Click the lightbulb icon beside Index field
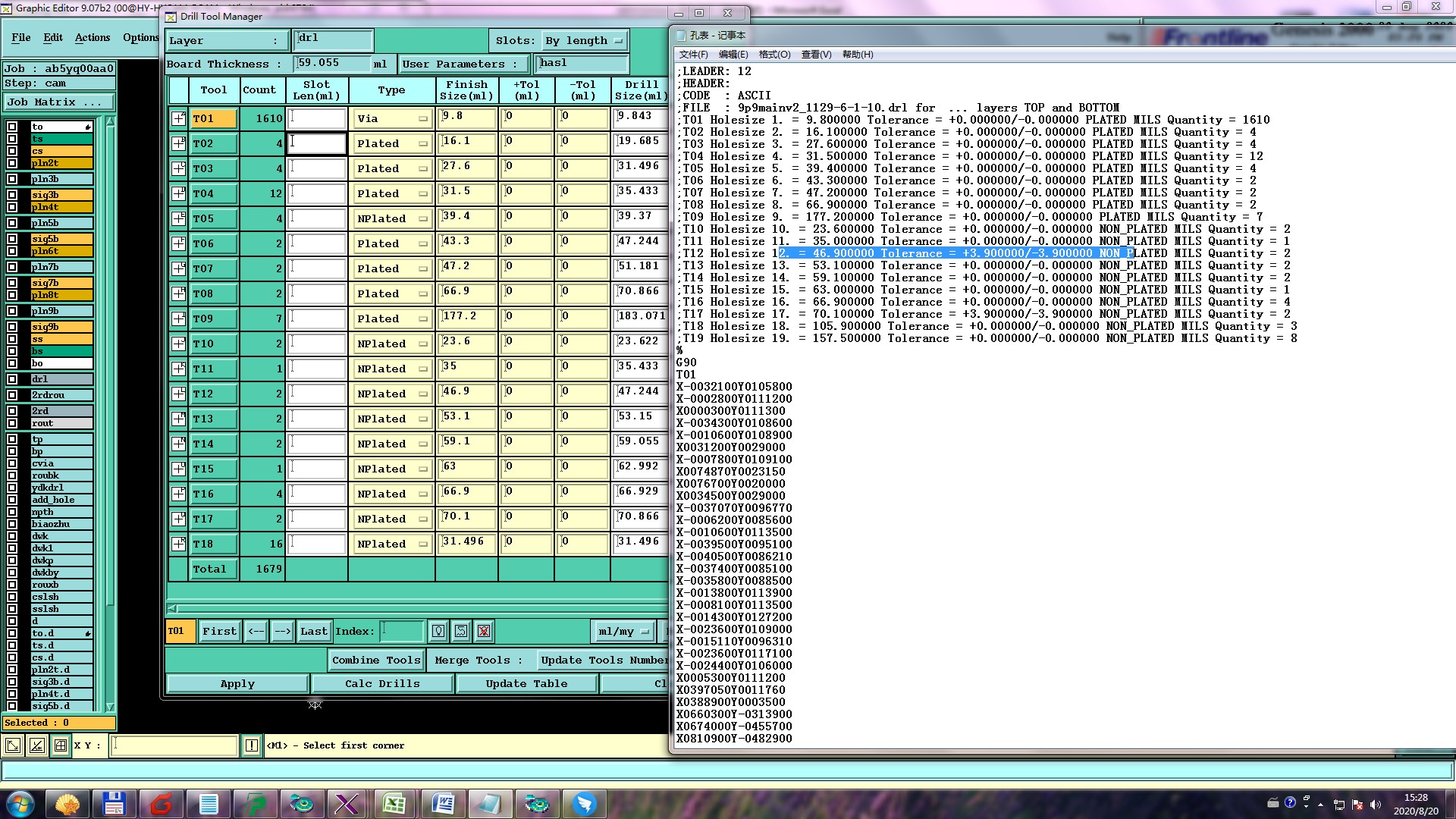The image size is (1456, 819). click(x=438, y=631)
